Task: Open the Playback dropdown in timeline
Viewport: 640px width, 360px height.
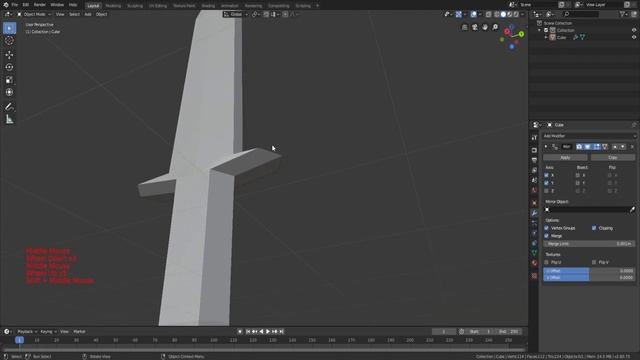Action: click(27, 332)
